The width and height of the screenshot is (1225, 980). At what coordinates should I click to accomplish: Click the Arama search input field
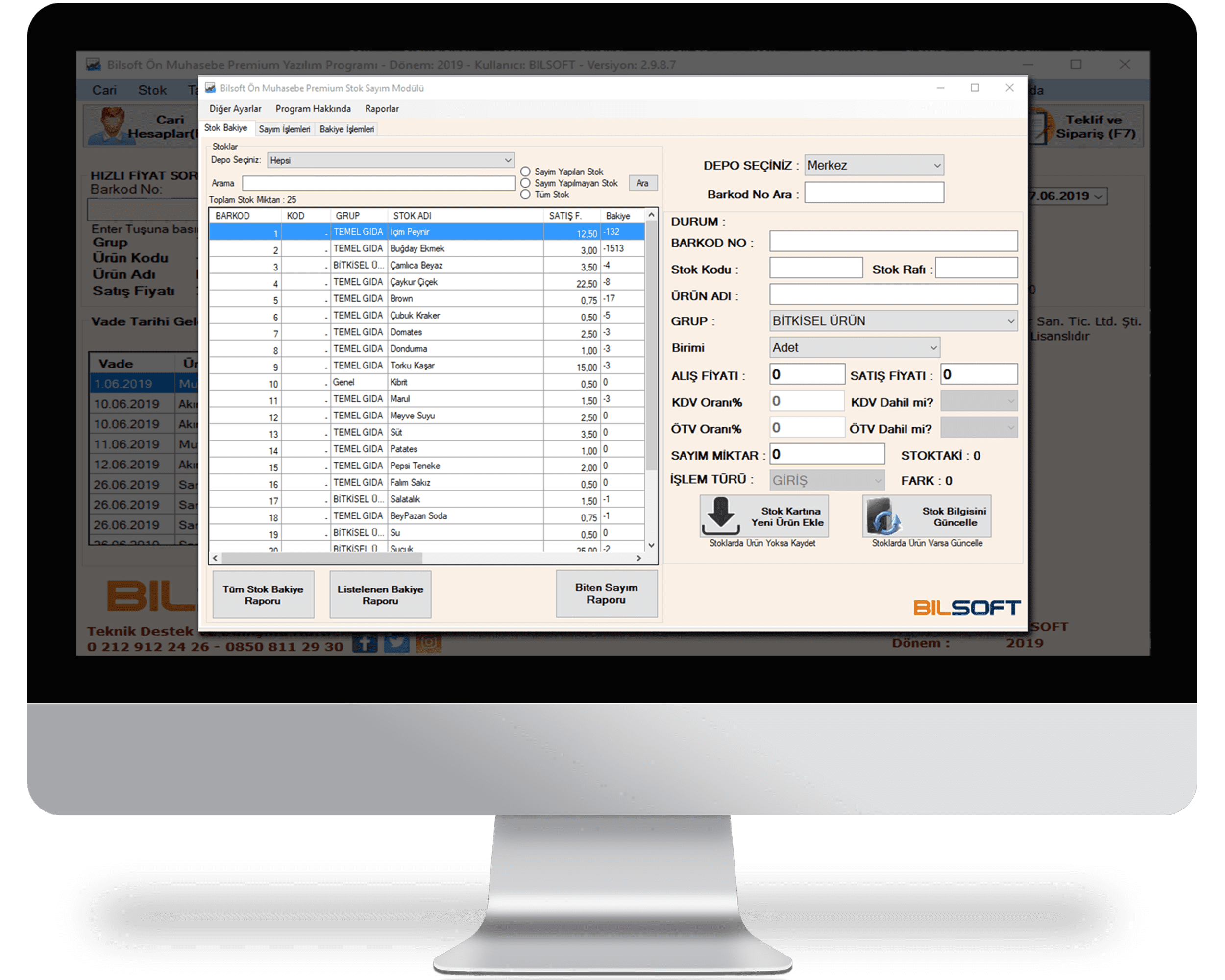pyautogui.click(x=378, y=183)
